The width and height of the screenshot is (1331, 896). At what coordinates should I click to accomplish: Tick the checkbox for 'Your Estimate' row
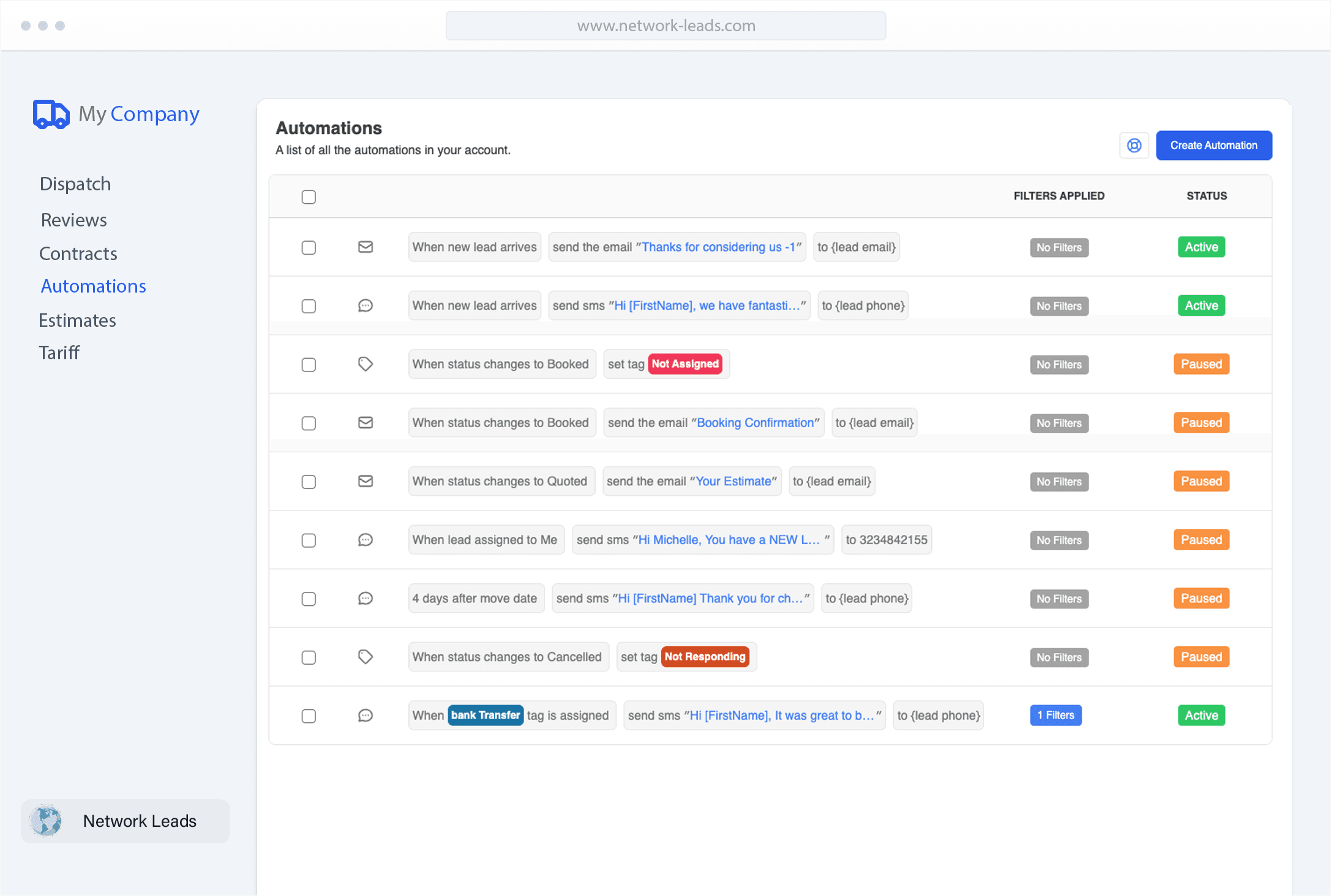(x=309, y=482)
